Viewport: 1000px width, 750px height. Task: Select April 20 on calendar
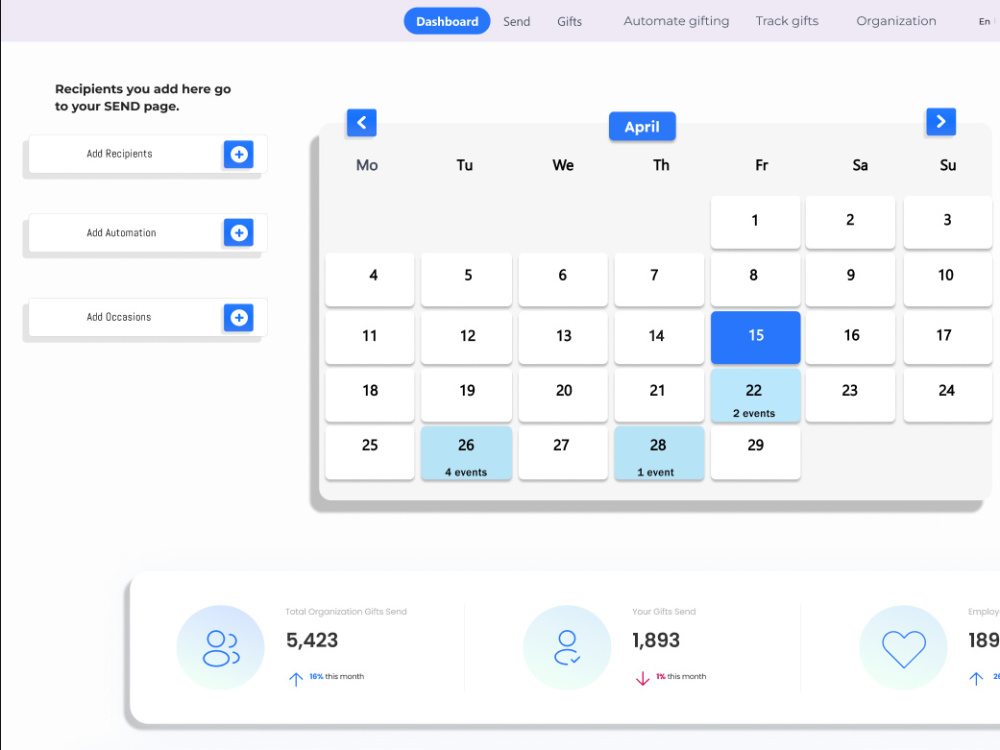point(563,395)
